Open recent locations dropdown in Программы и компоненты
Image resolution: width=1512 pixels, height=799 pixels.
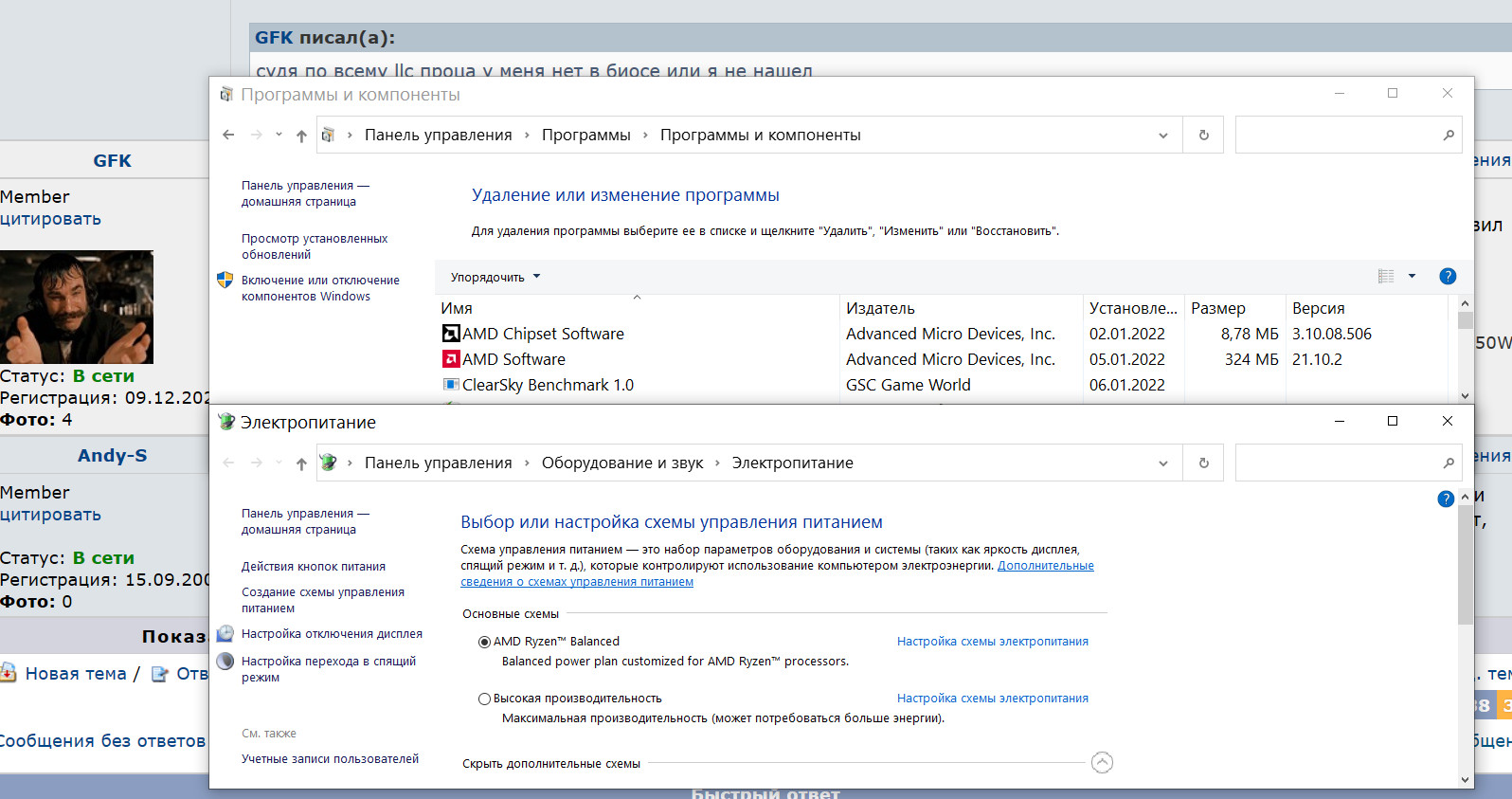[x=279, y=135]
